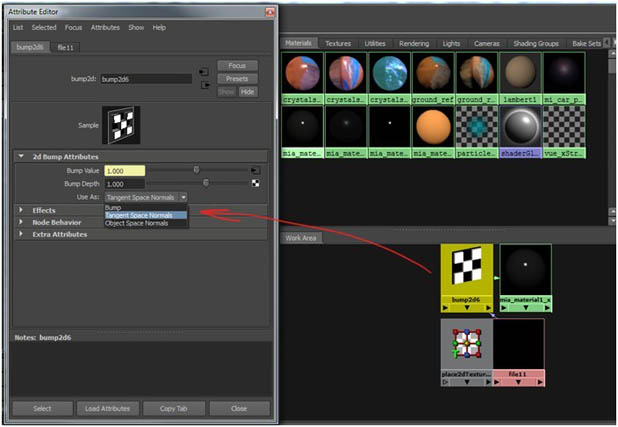
Task: Click down arrow on file11 node
Action: point(518,382)
